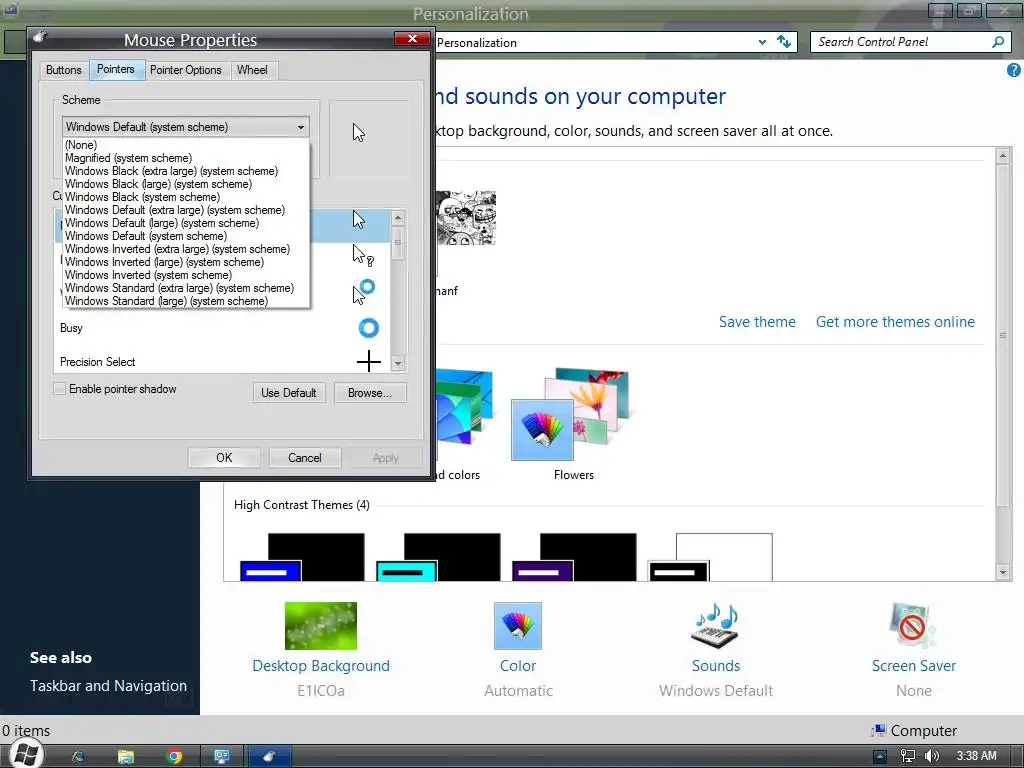Open Control Panel taskbar icon
The image size is (1024, 768).
222,756
